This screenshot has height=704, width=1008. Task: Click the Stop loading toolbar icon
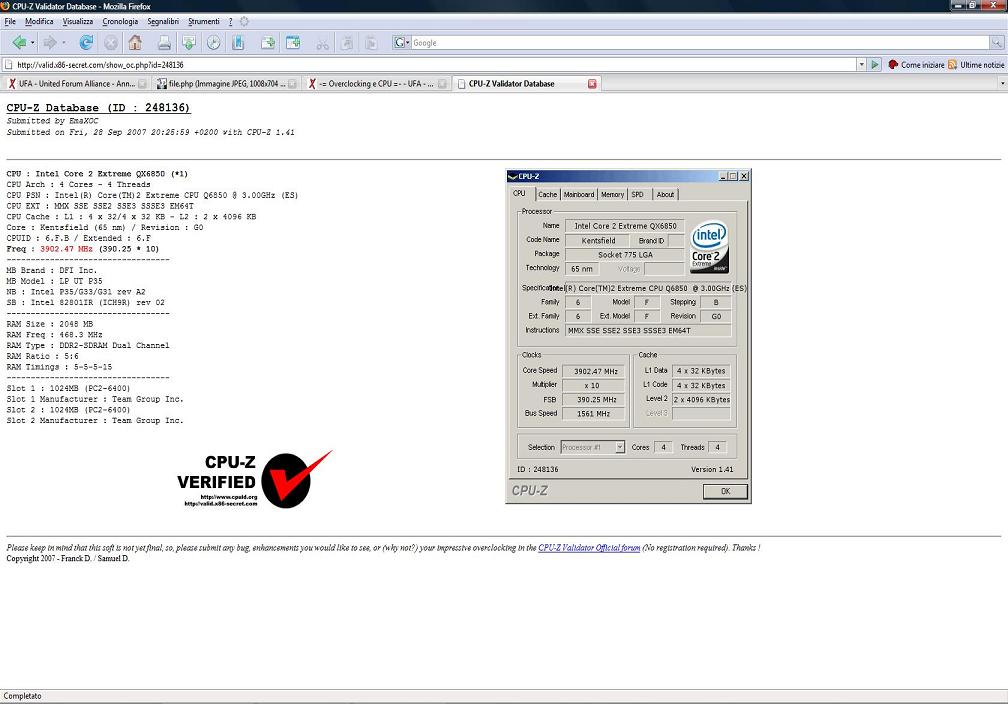111,42
